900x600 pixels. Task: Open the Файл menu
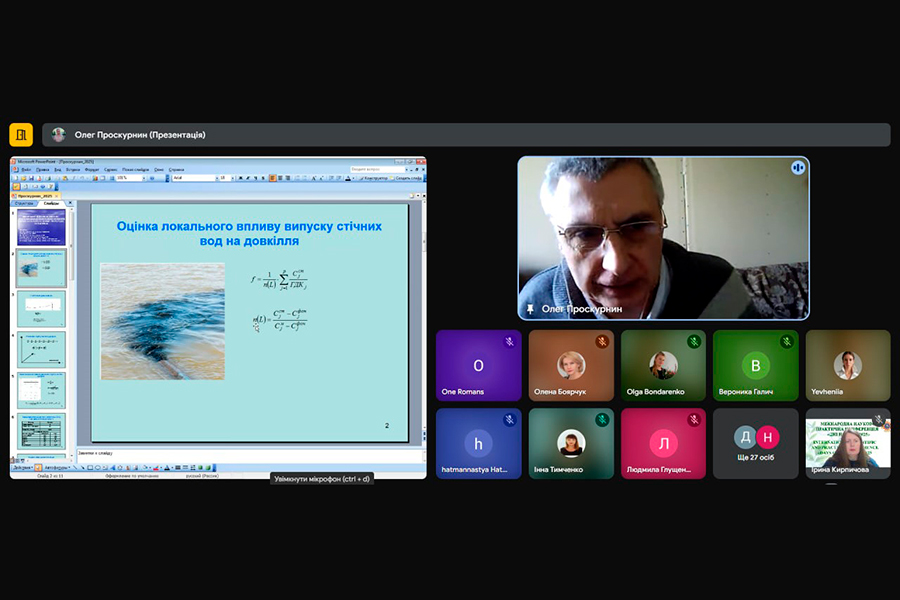point(26,170)
